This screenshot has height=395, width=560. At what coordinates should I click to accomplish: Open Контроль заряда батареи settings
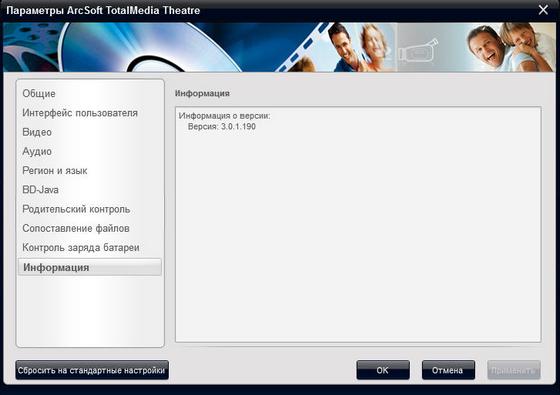(x=81, y=248)
